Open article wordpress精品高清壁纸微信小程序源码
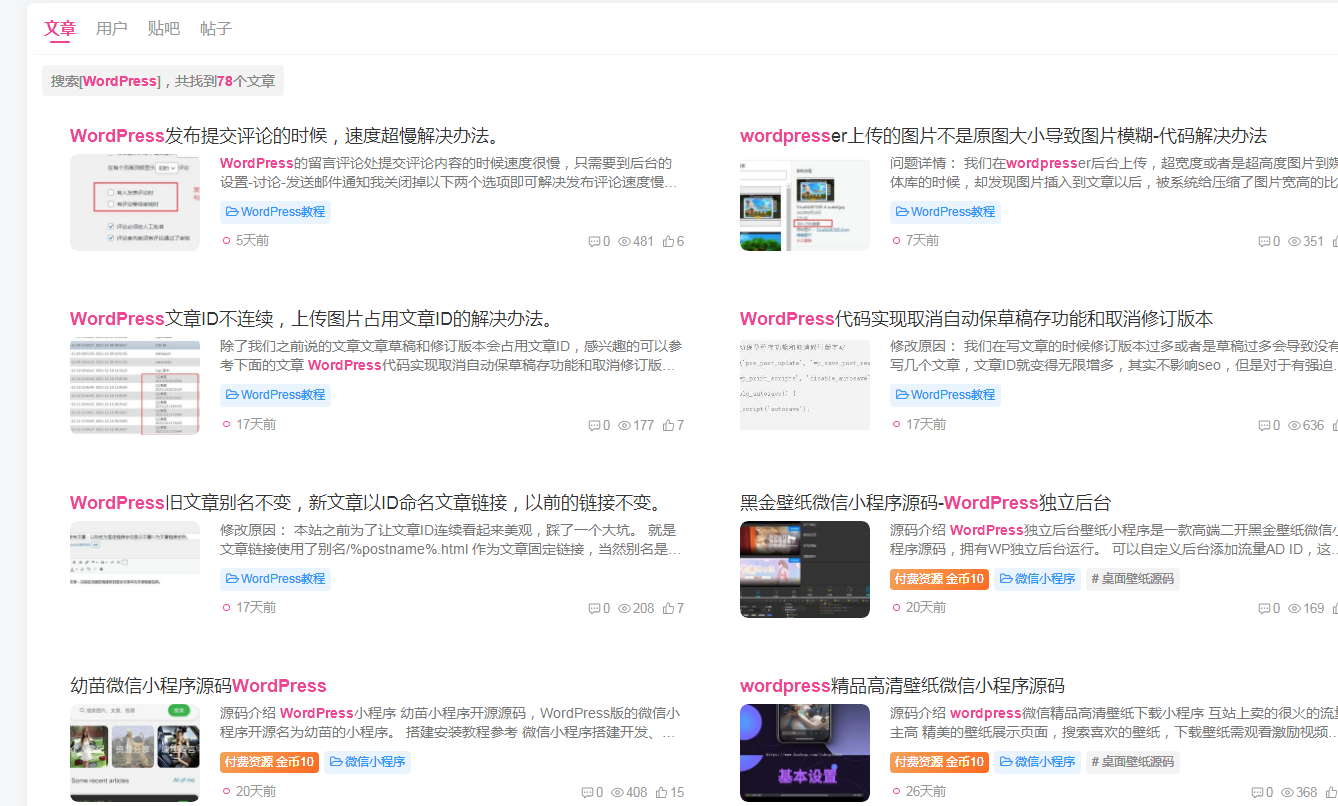 click(902, 686)
